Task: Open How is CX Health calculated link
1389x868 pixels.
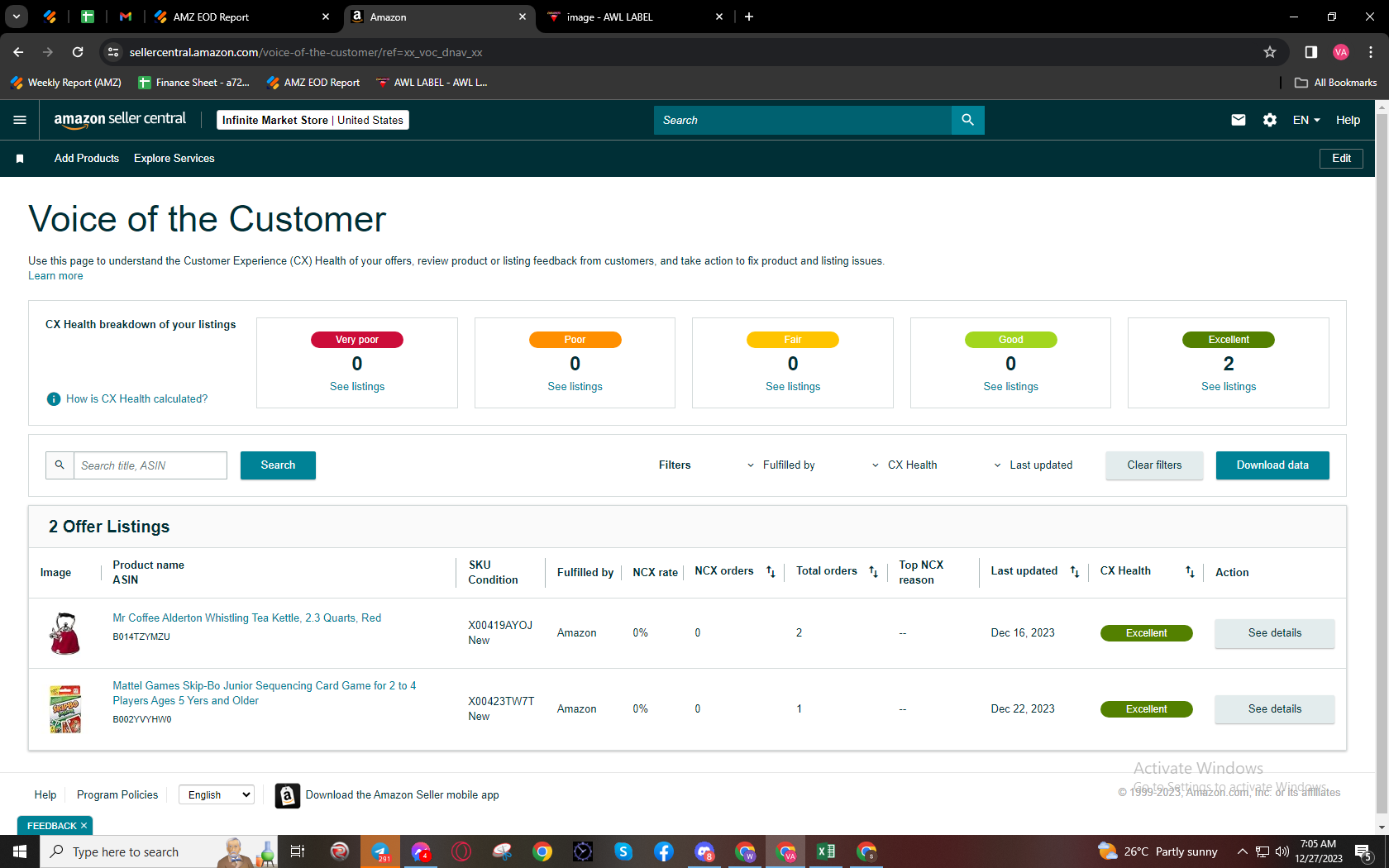Action: click(x=137, y=399)
